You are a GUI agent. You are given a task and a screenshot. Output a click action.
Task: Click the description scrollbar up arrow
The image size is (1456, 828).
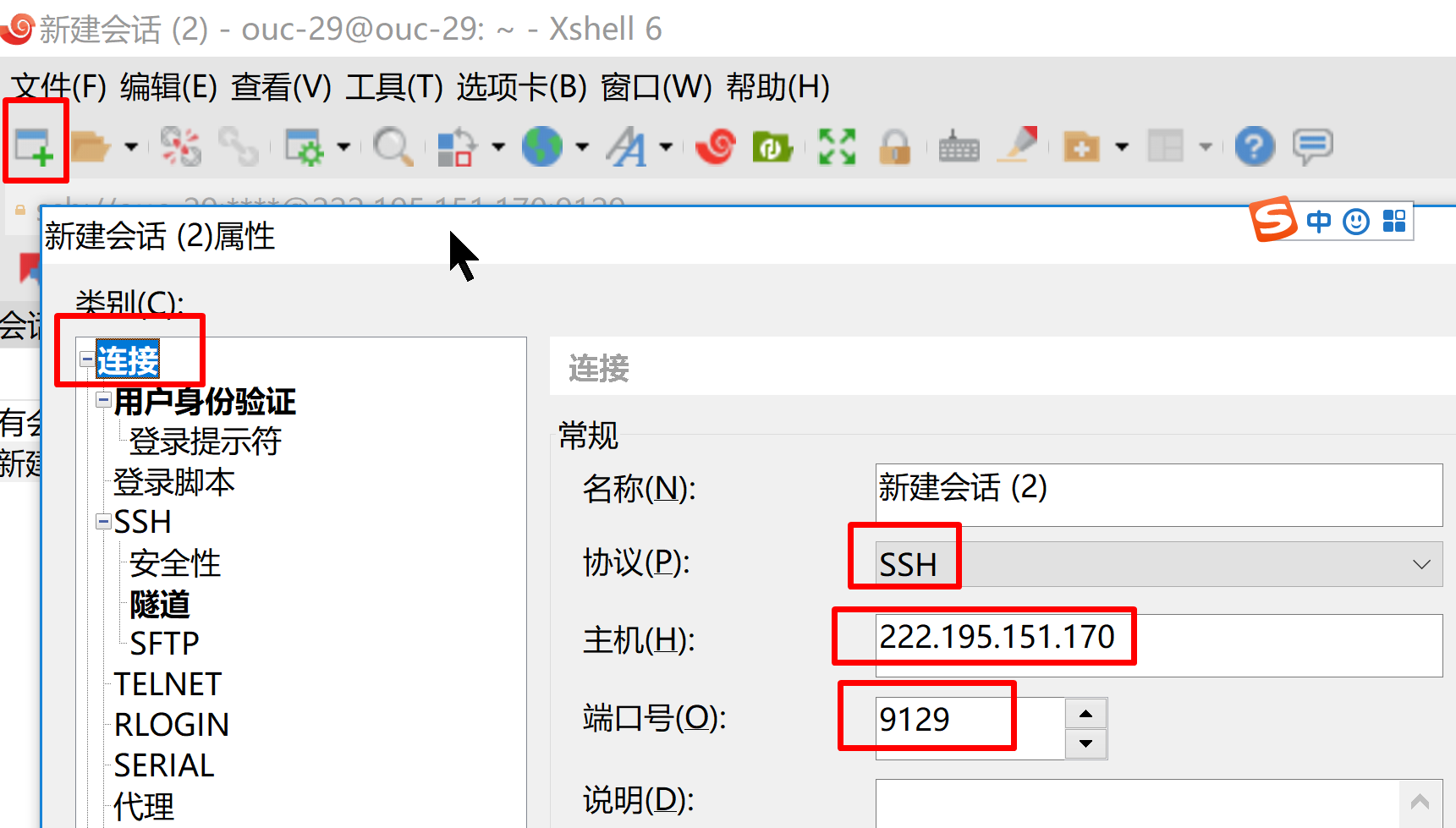coord(1420,801)
